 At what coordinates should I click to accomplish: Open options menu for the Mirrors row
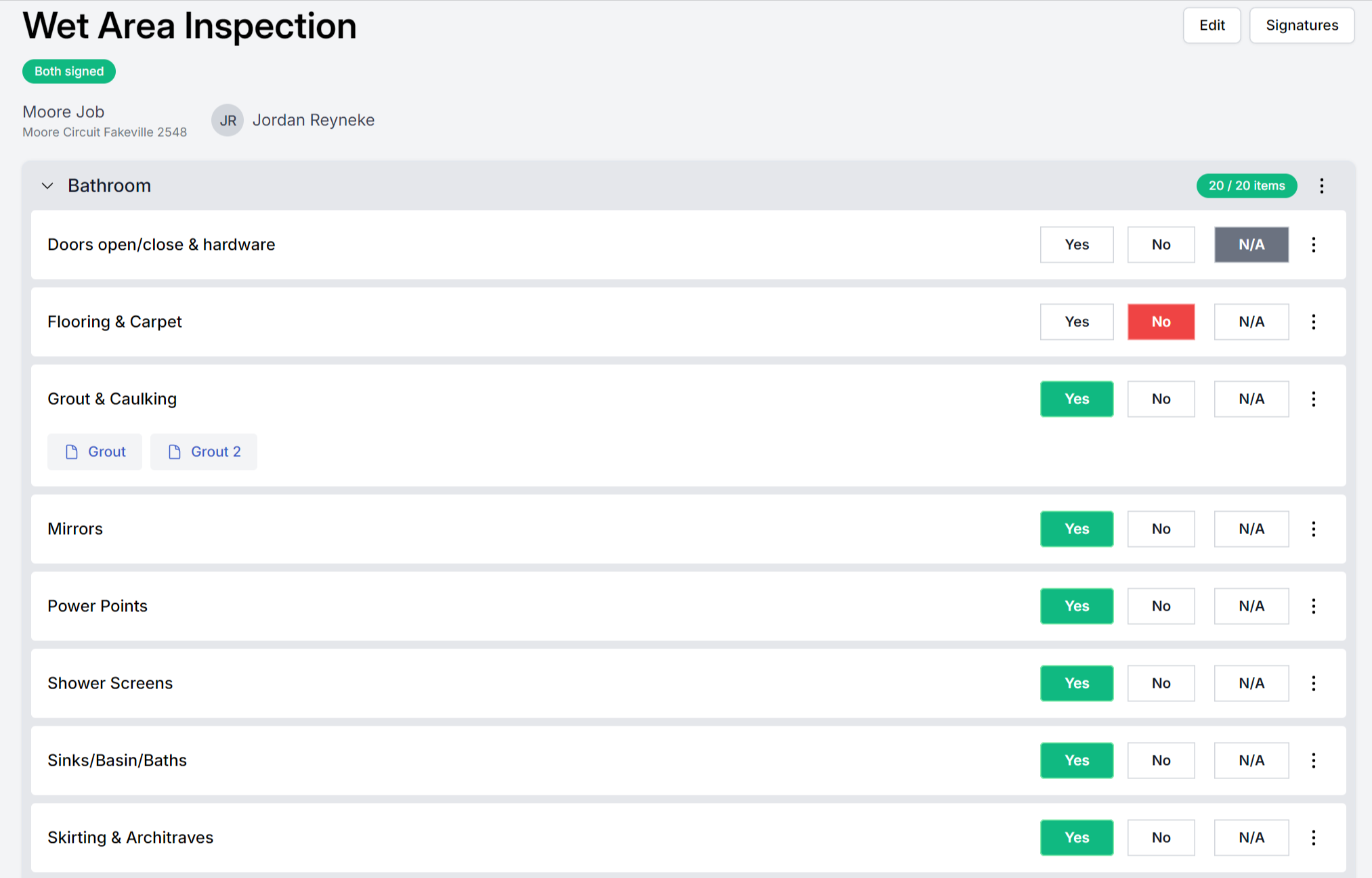pyautogui.click(x=1314, y=529)
